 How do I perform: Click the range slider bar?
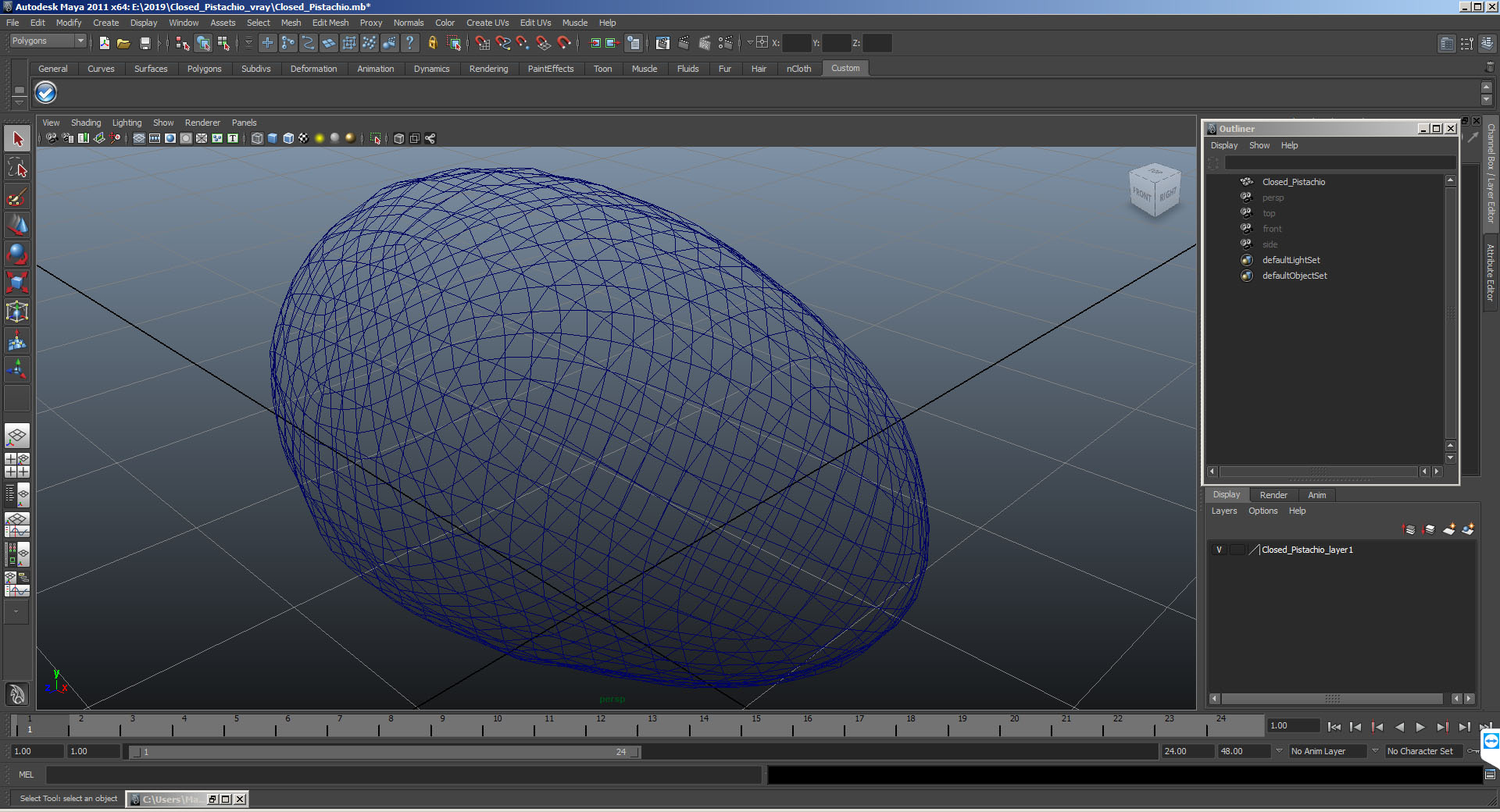385,752
